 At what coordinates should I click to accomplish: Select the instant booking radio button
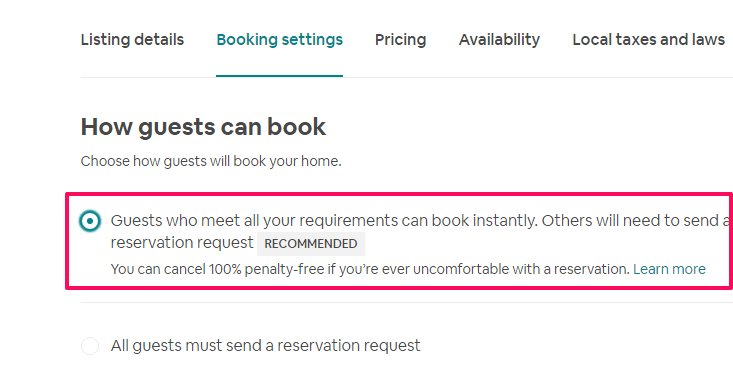[90, 221]
